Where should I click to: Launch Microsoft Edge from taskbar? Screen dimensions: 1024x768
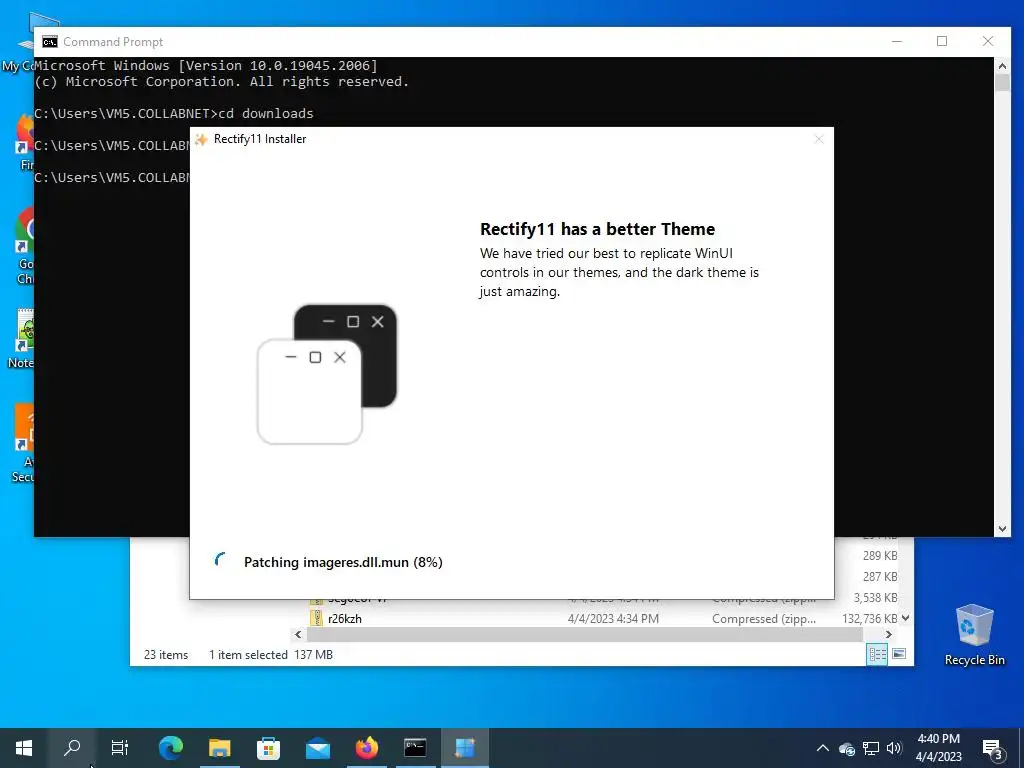(171, 748)
